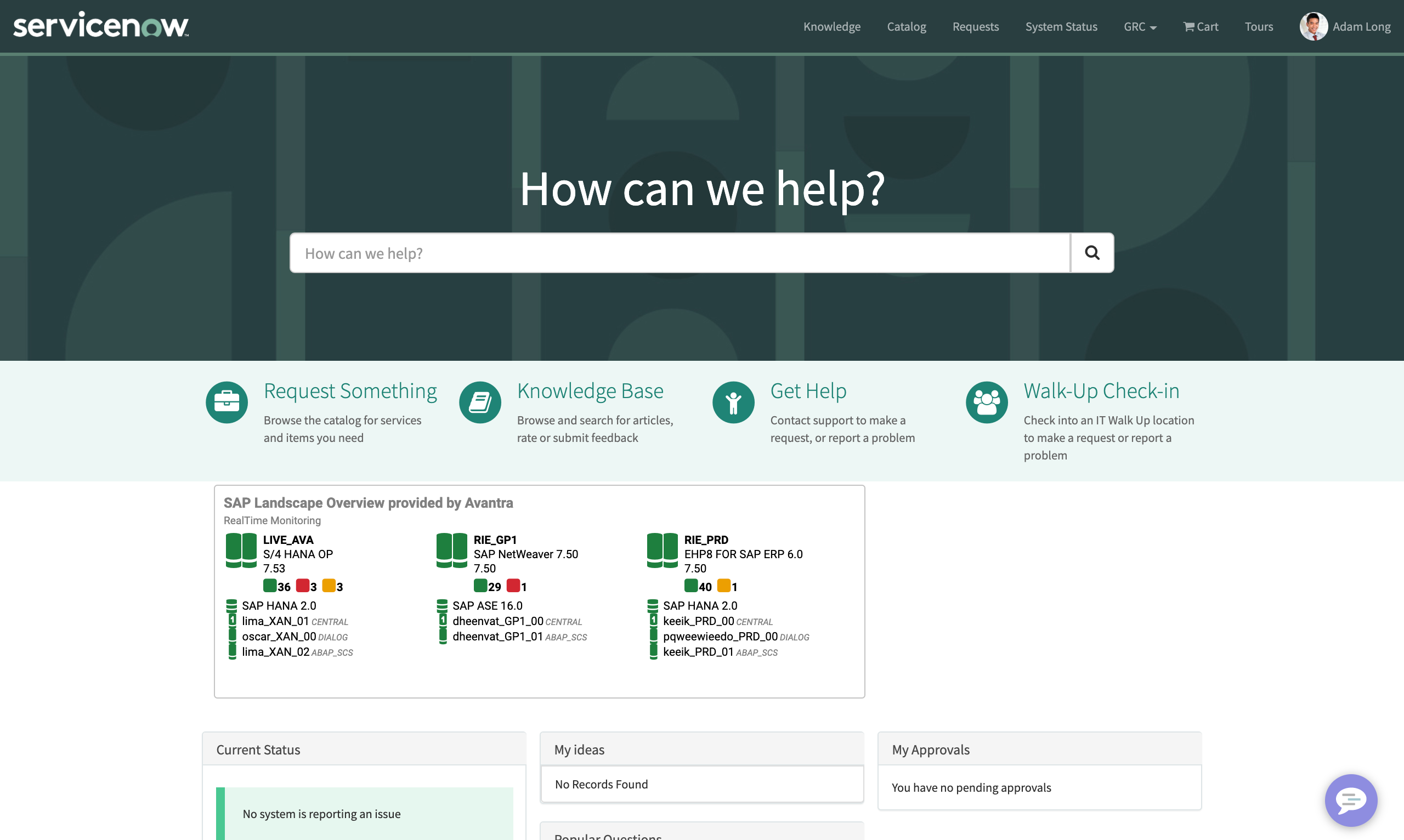Click the LIVE_AVA system server icon
Viewport: 1404px width, 840px height.
pos(241,549)
